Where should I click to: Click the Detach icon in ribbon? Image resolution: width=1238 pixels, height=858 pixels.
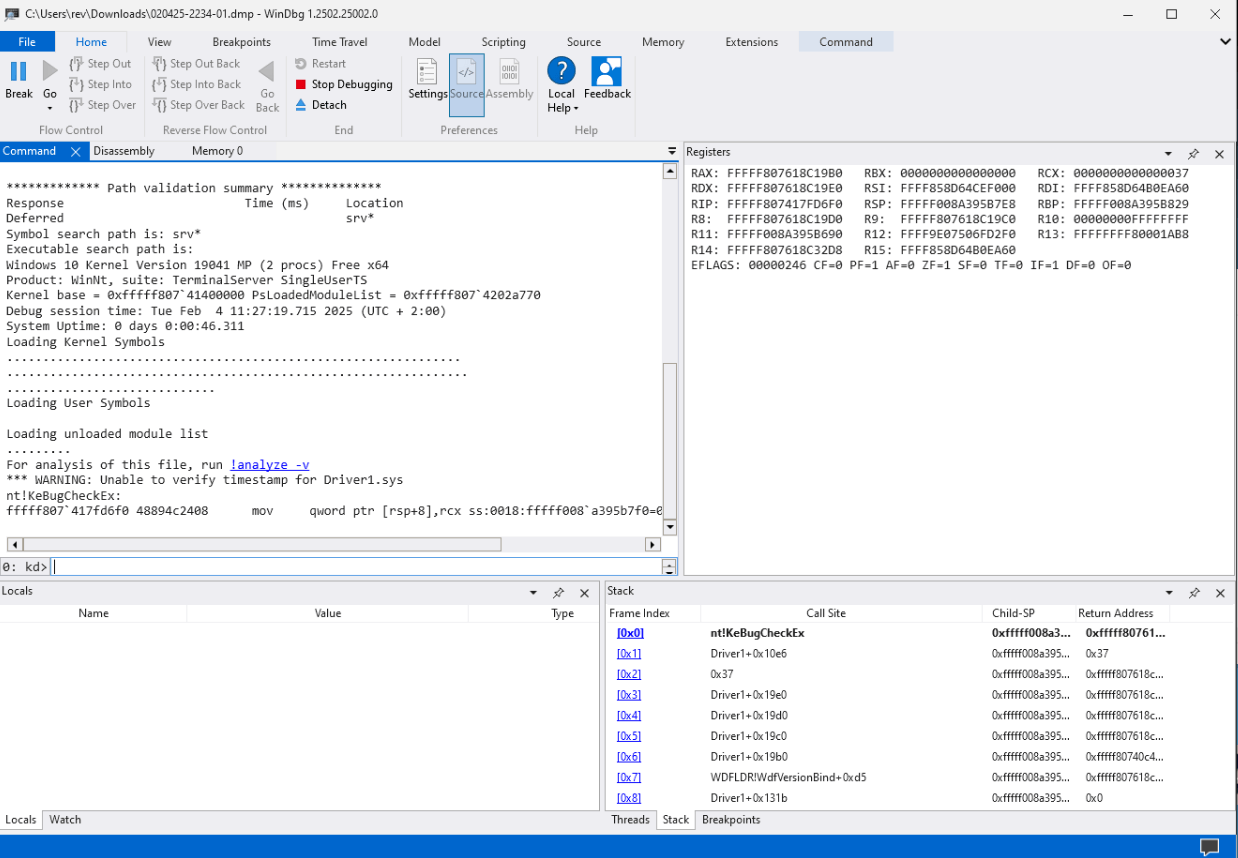coord(301,105)
